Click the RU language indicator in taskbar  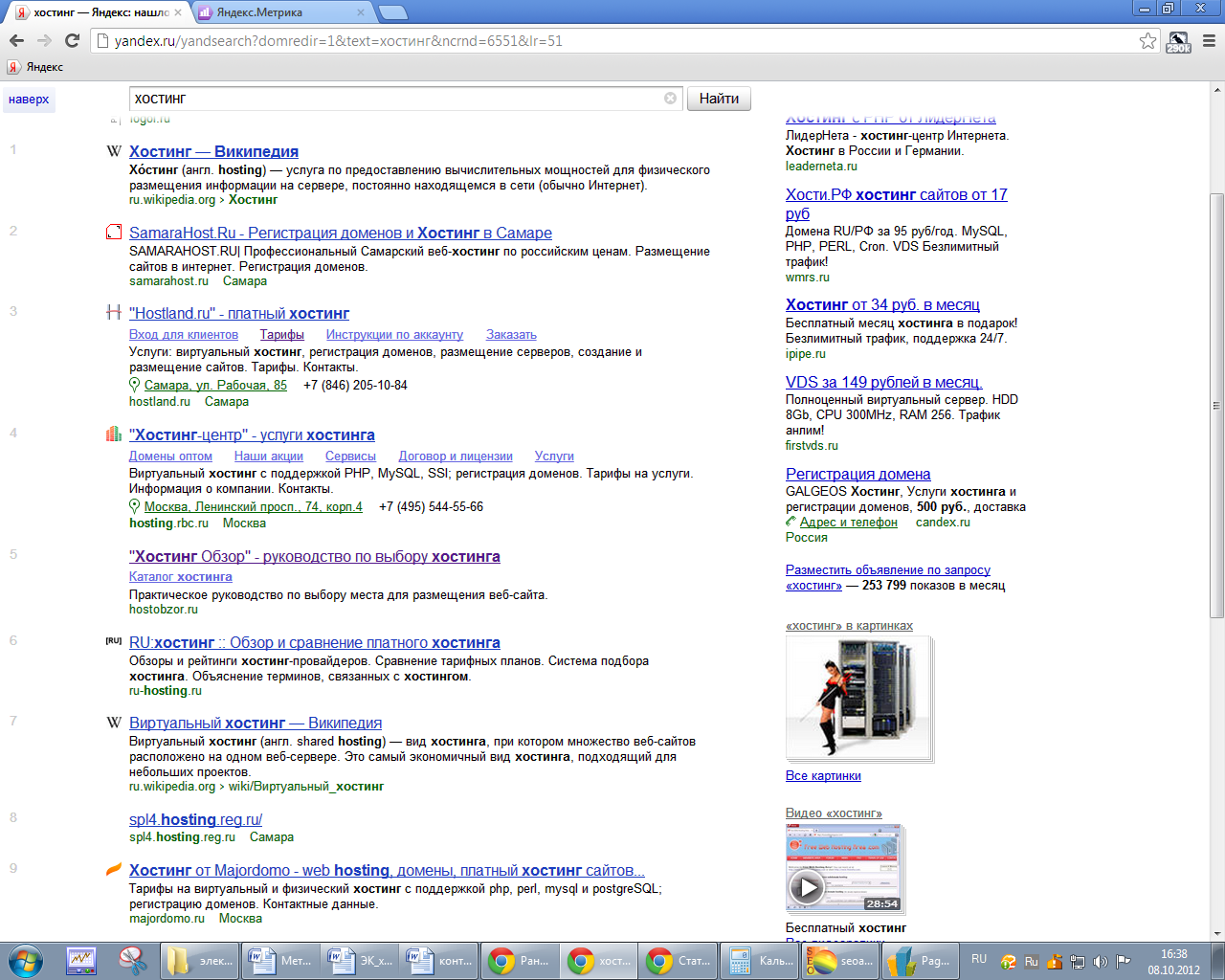click(x=979, y=959)
